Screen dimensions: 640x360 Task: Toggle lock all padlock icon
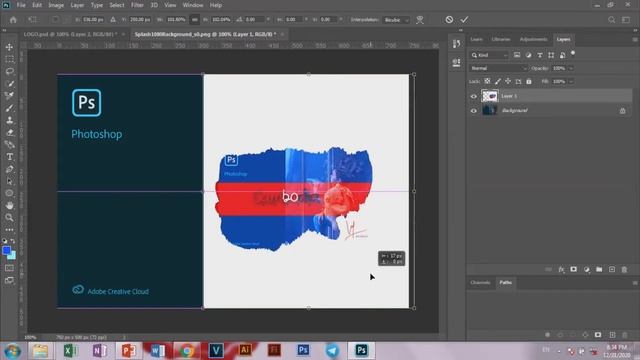pyautogui.click(x=529, y=81)
